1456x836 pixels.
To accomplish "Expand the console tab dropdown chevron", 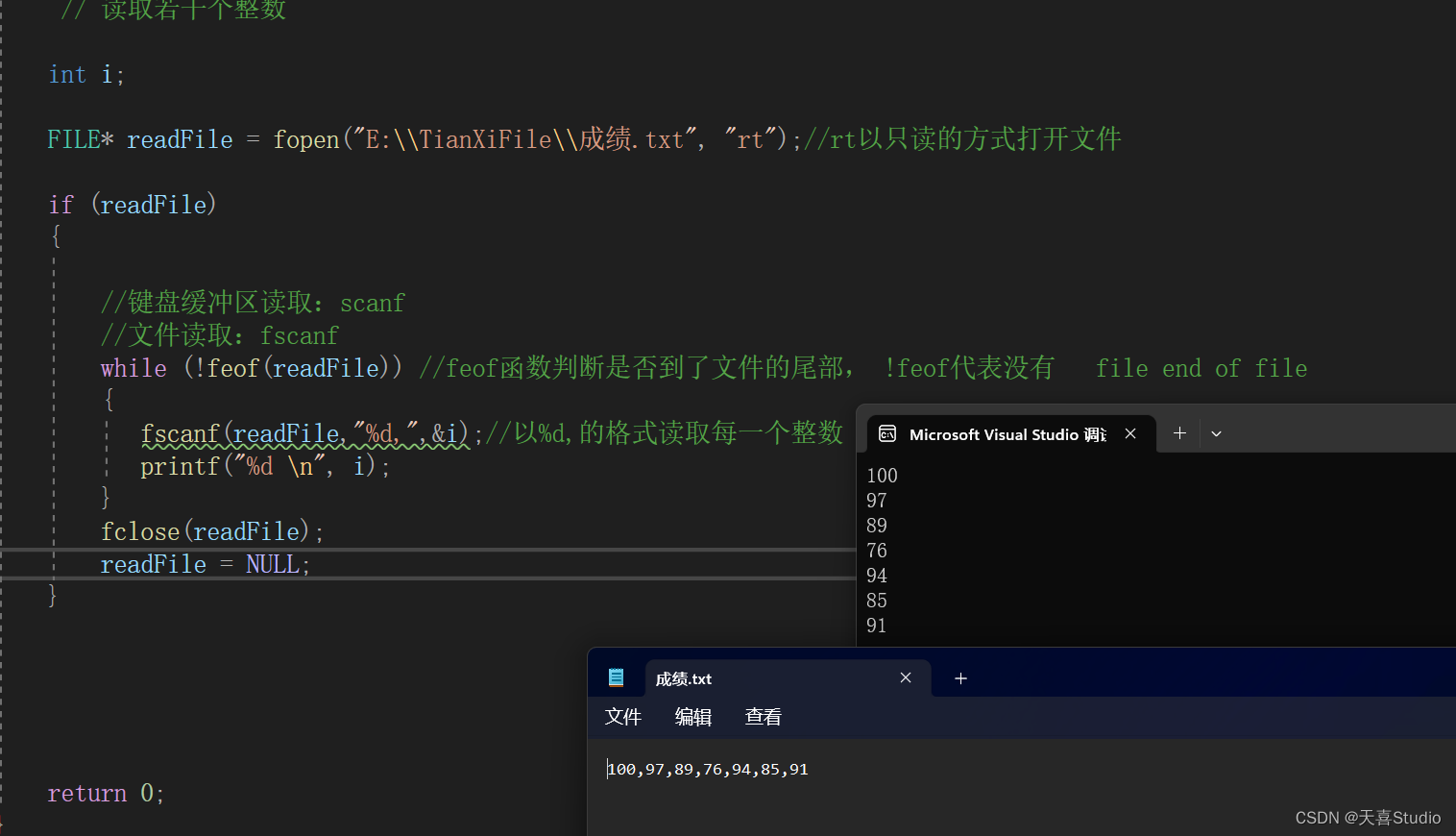I will tap(1216, 434).
